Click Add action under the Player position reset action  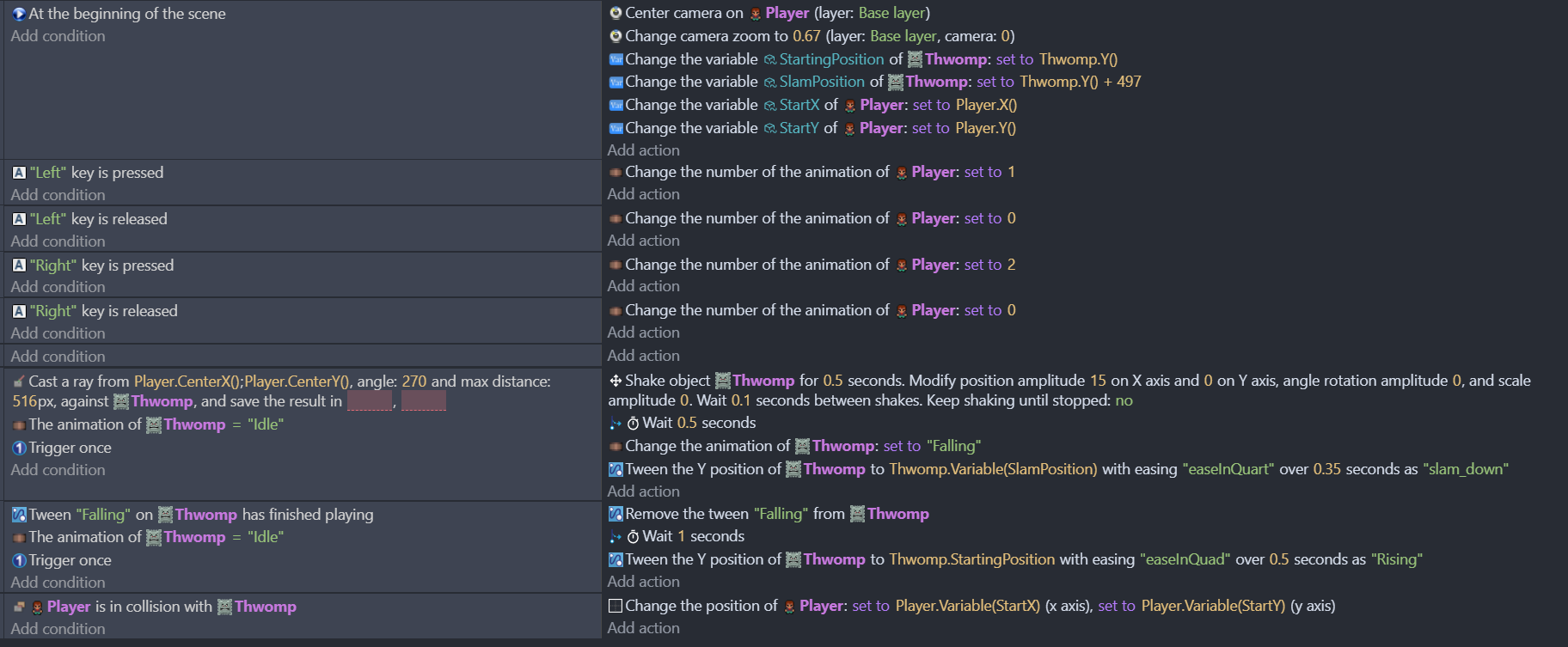coord(643,628)
